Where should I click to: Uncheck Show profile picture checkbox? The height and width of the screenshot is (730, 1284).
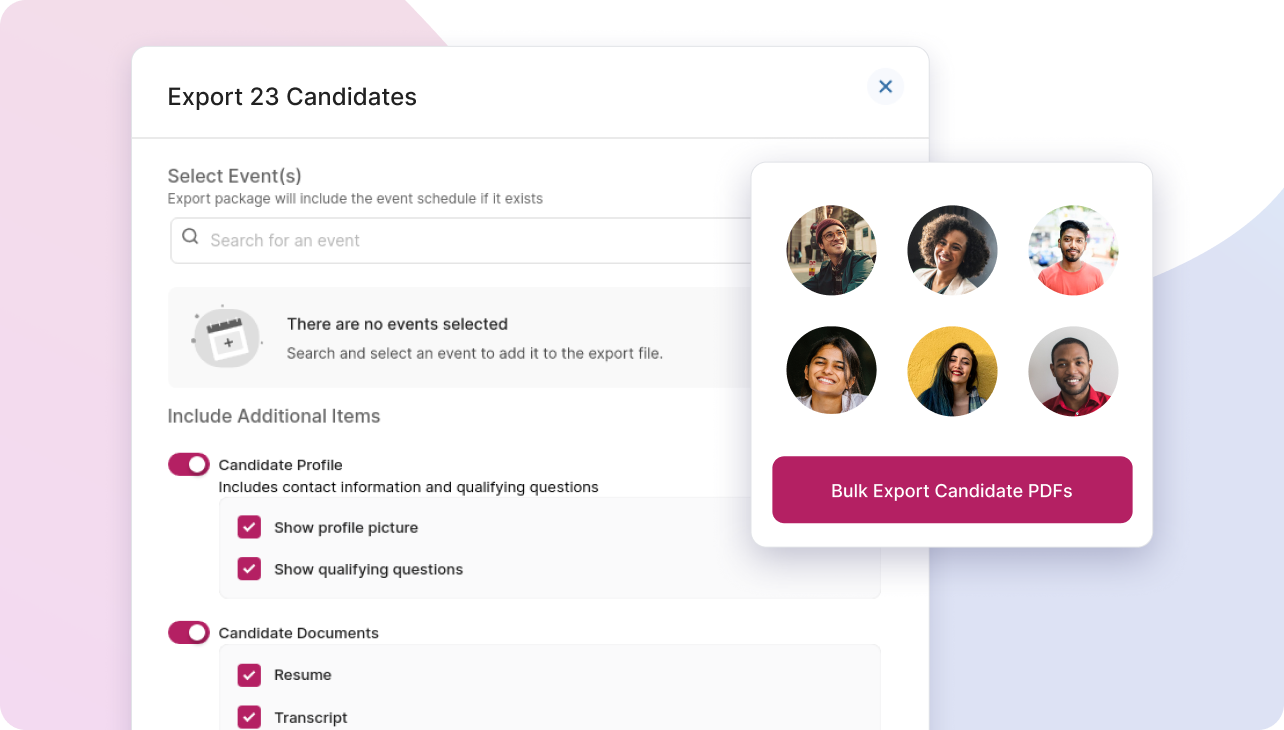[249, 527]
